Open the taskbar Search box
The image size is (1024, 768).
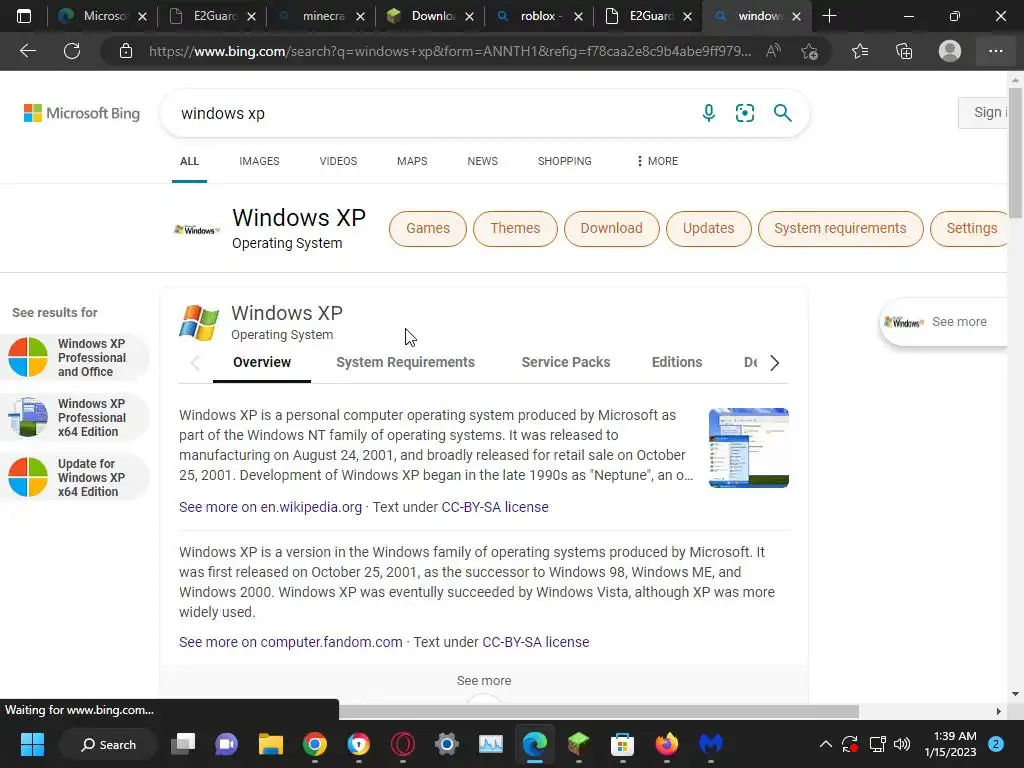click(x=108, y=744)
